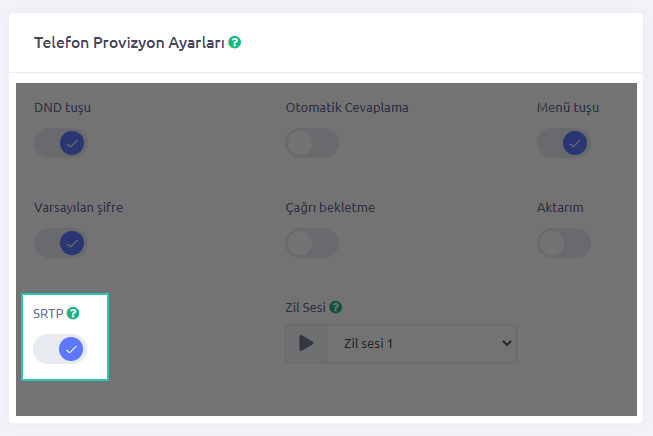Image resolution: width=653 pixels, height=436 pixels.
Task: Click the Zil Sesi label
Action: (x=305, y=307)
